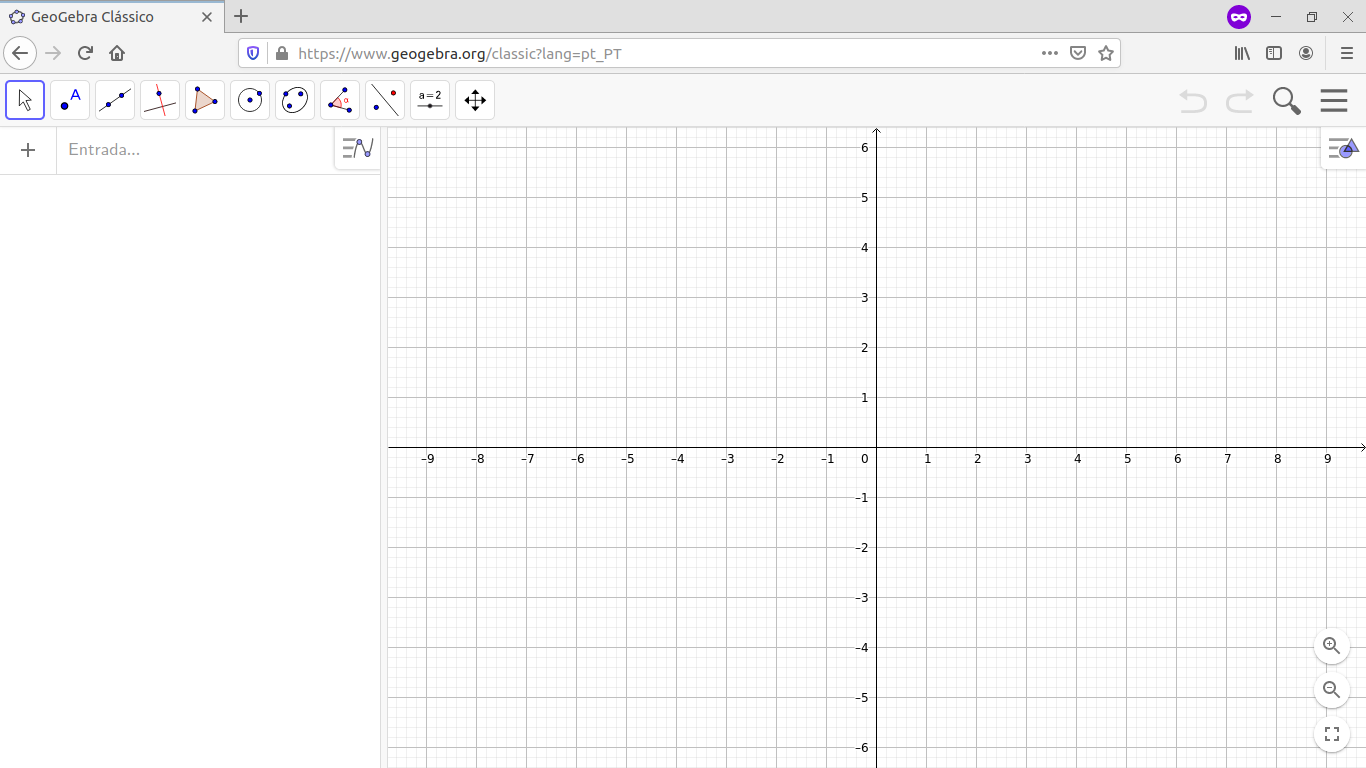Select the Angle tool

coord(340,100)
